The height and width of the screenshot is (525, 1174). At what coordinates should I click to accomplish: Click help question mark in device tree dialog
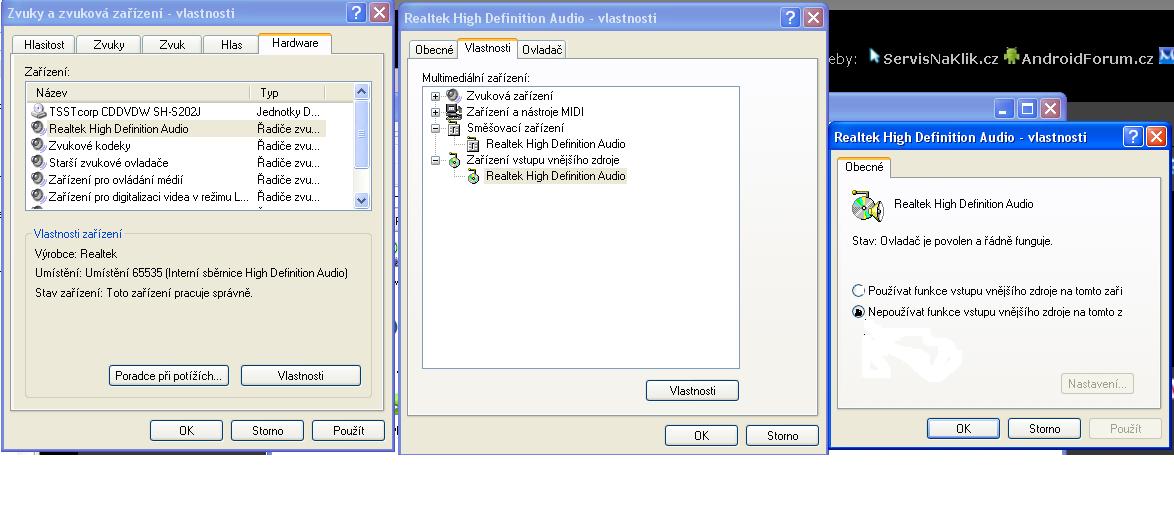pos(790,17)
